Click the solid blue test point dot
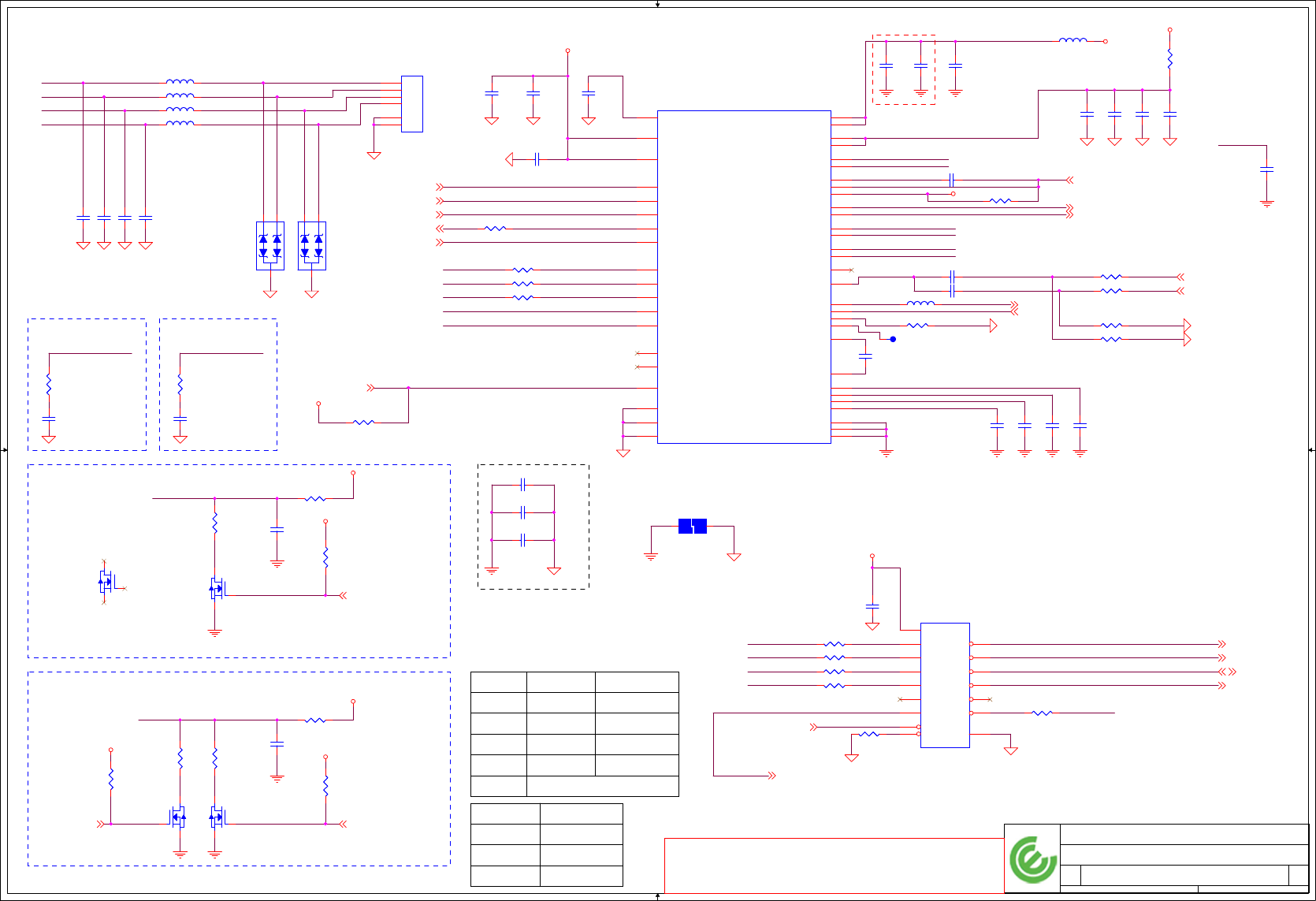Screen dimensions: 1316x901 point(893,339)
